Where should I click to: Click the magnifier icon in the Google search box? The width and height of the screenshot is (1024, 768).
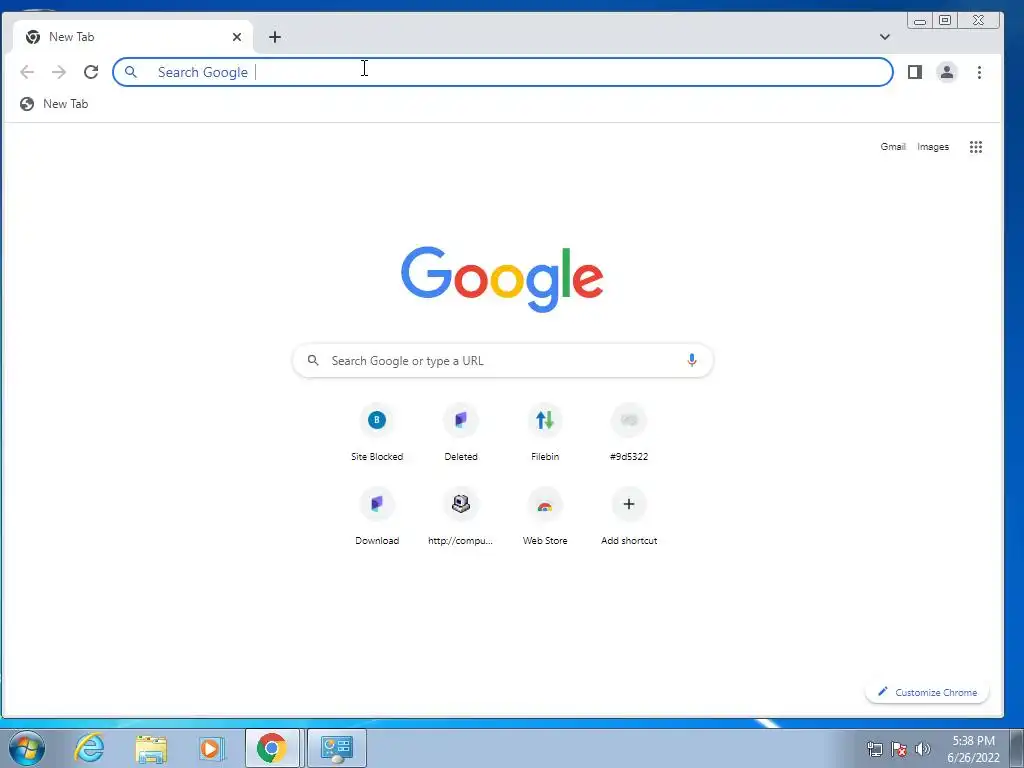point(313,360)
